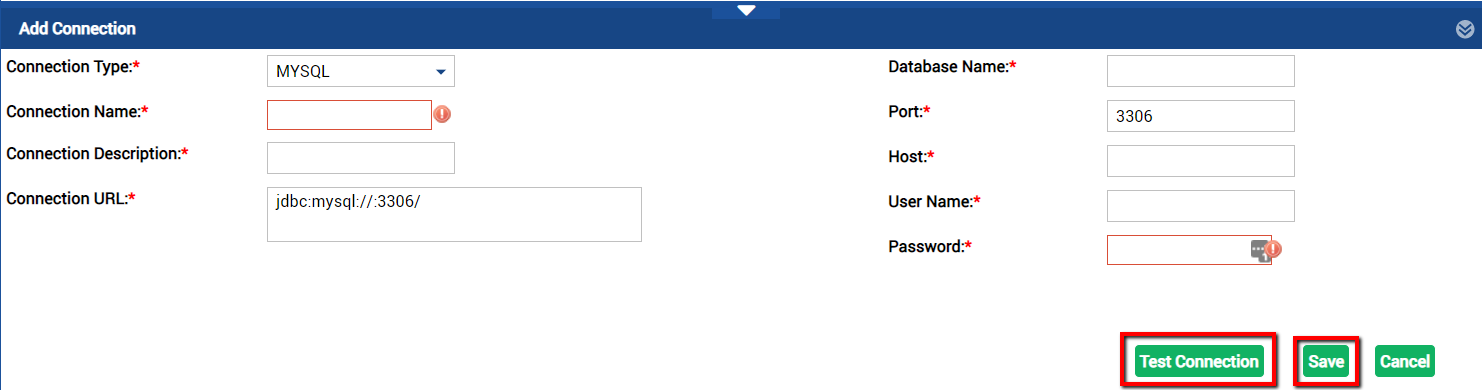Viewport: 1482px width, 390px height.
Task: Run Test Connection
Action: tap(1199, 361)
